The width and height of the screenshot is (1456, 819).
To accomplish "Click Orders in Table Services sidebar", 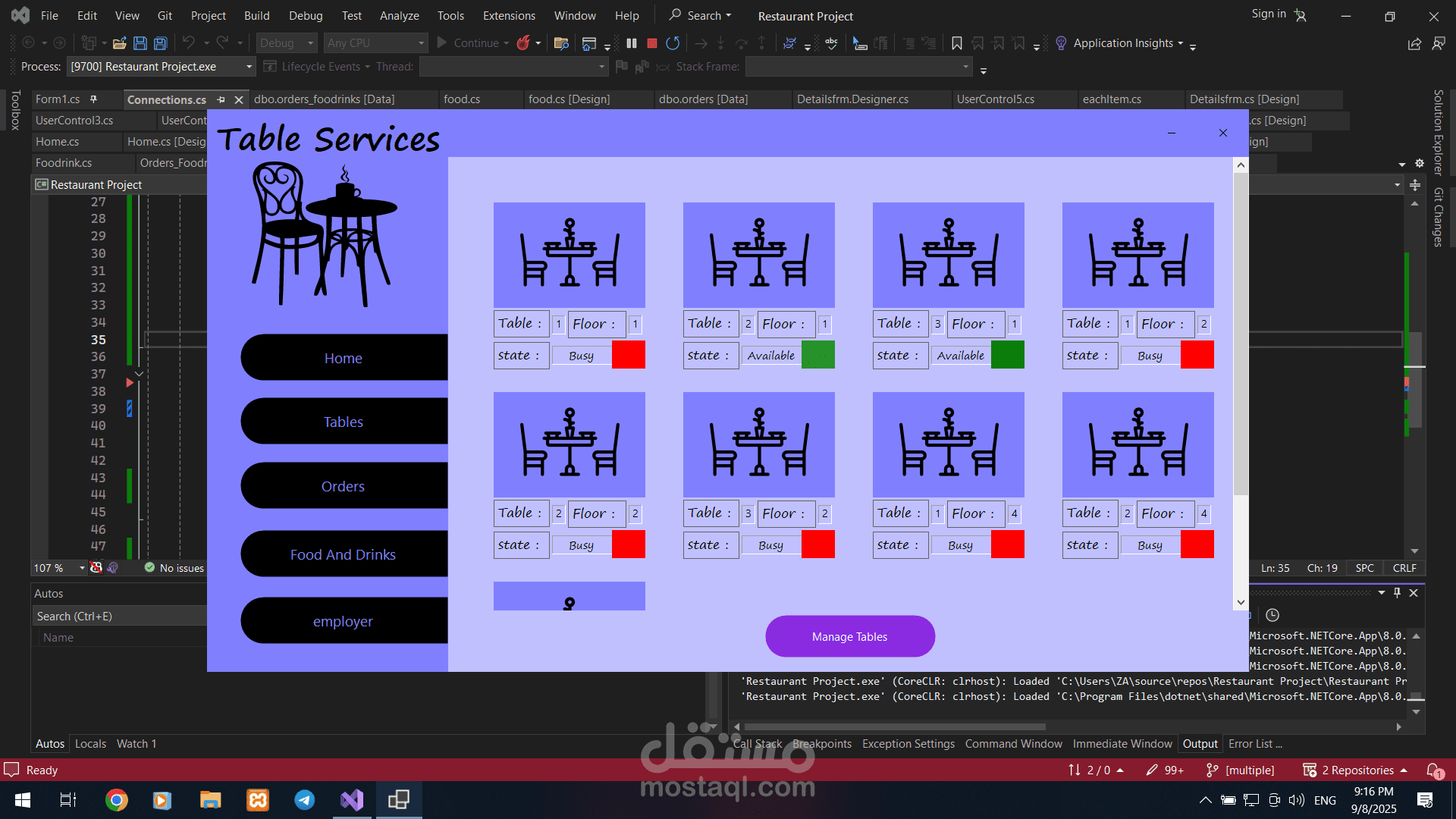I will (344, 486).
